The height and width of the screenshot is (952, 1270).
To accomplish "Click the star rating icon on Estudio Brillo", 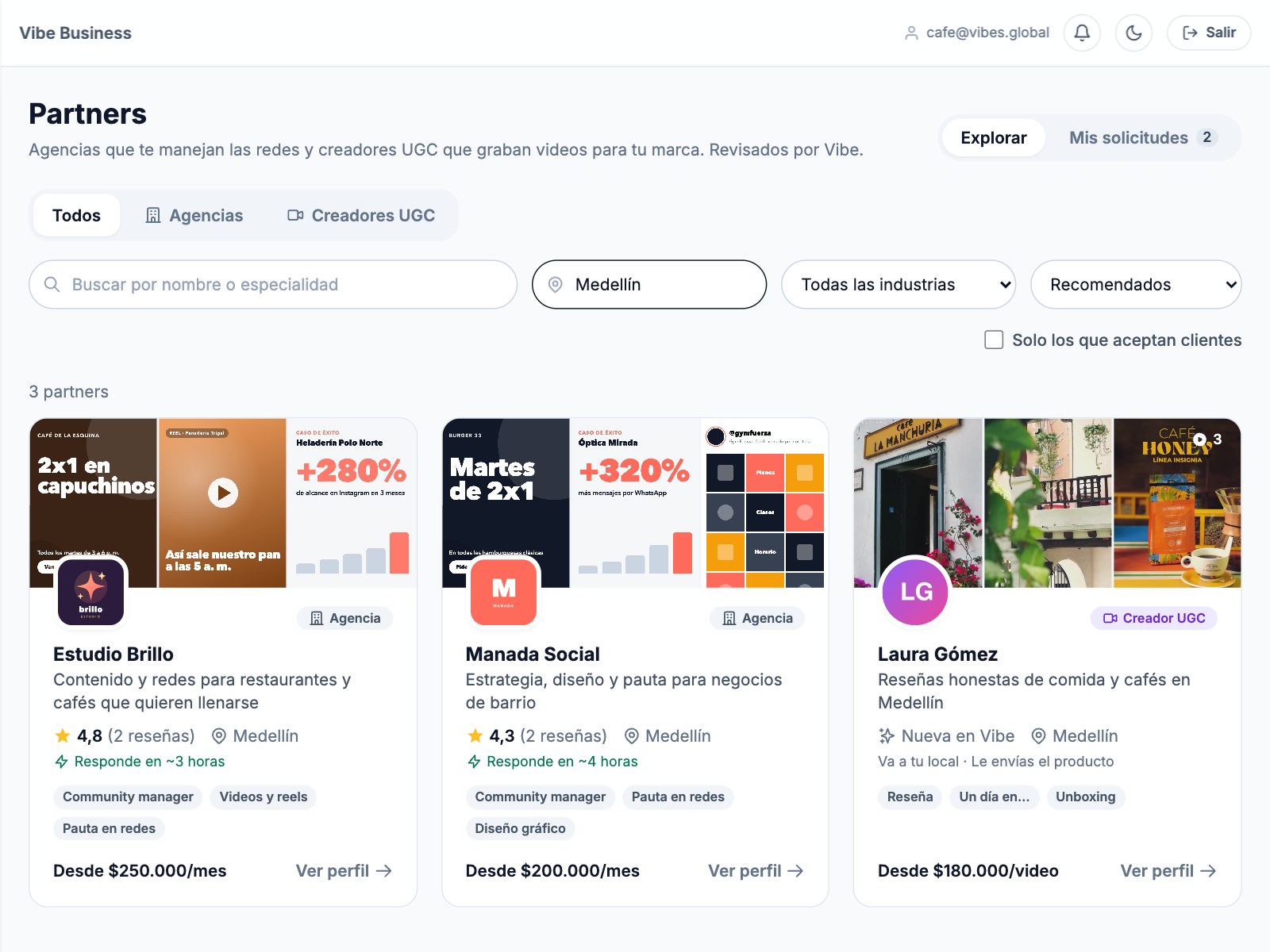I will [x=62, y=735].
